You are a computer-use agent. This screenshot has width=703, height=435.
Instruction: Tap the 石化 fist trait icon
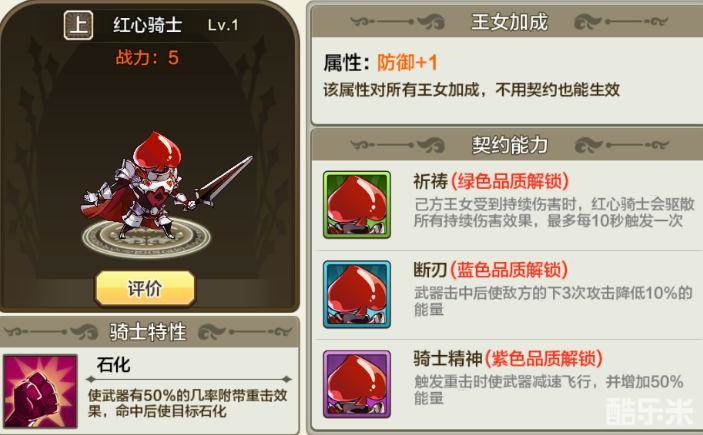[40, 391]
